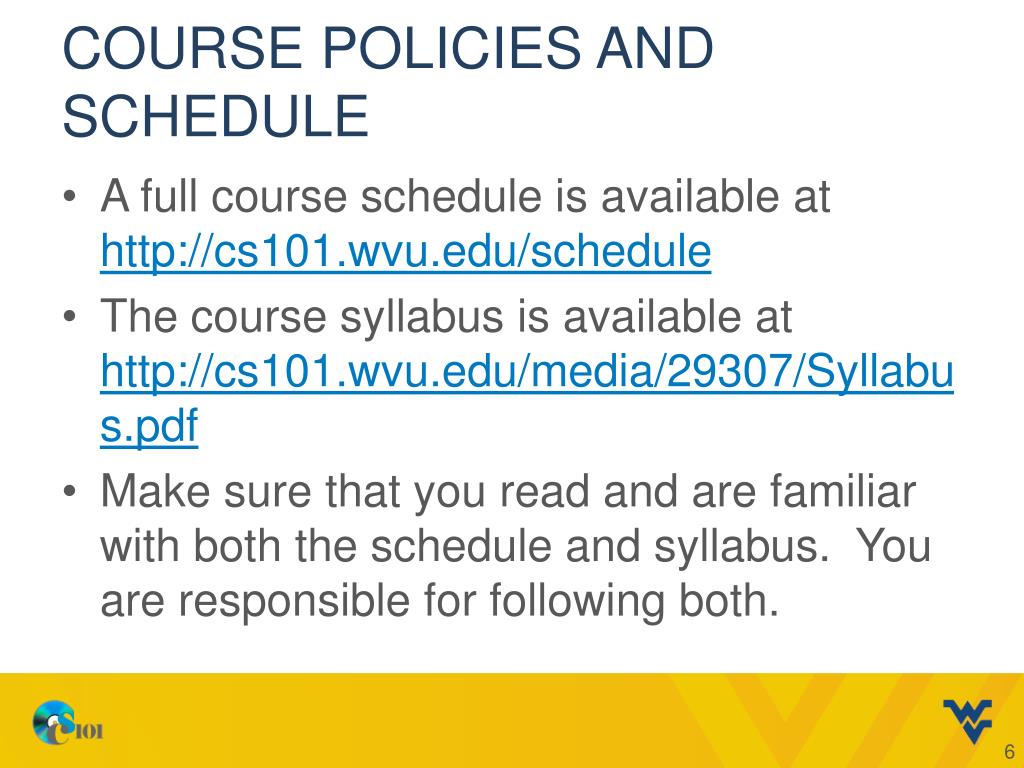Click the 'COURSE POLICIES AND' title line
The width and height of the screenshot is (1024, 768).
(x=388, y=48)
